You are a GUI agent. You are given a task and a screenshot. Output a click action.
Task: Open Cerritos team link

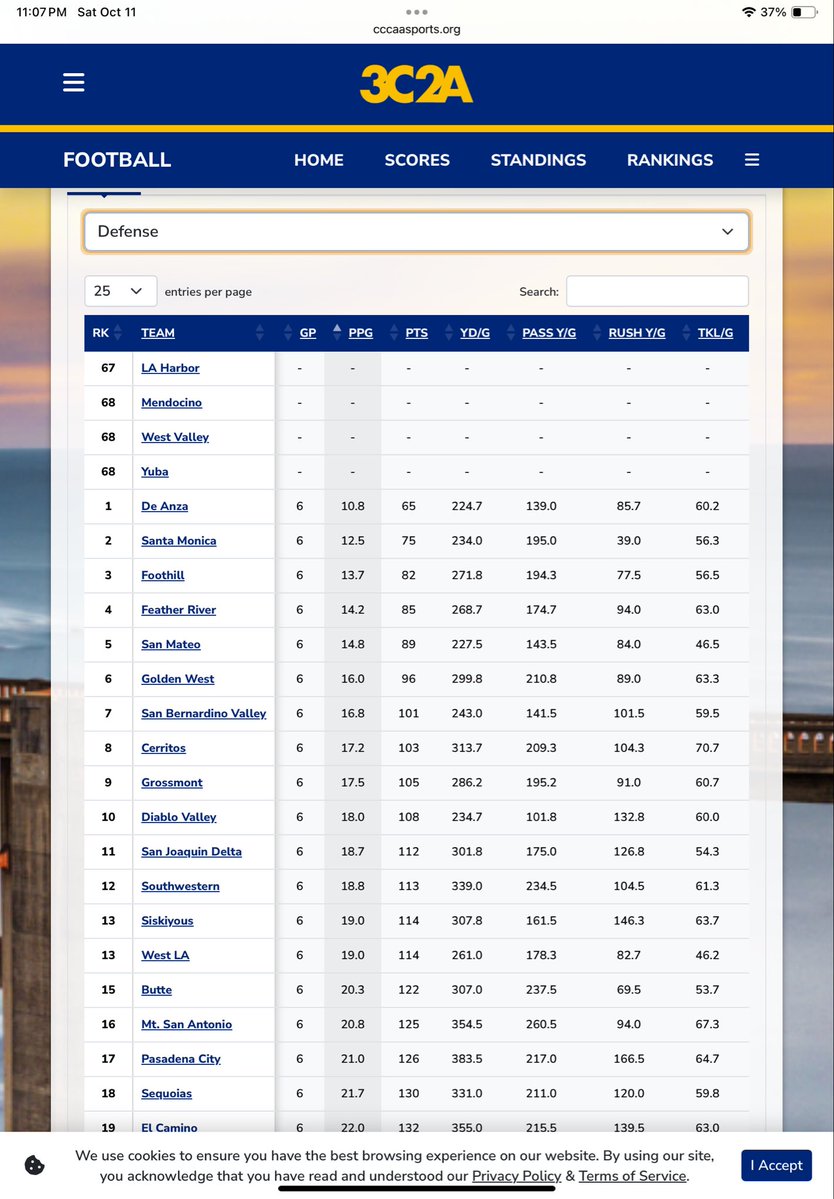(164, 748)
